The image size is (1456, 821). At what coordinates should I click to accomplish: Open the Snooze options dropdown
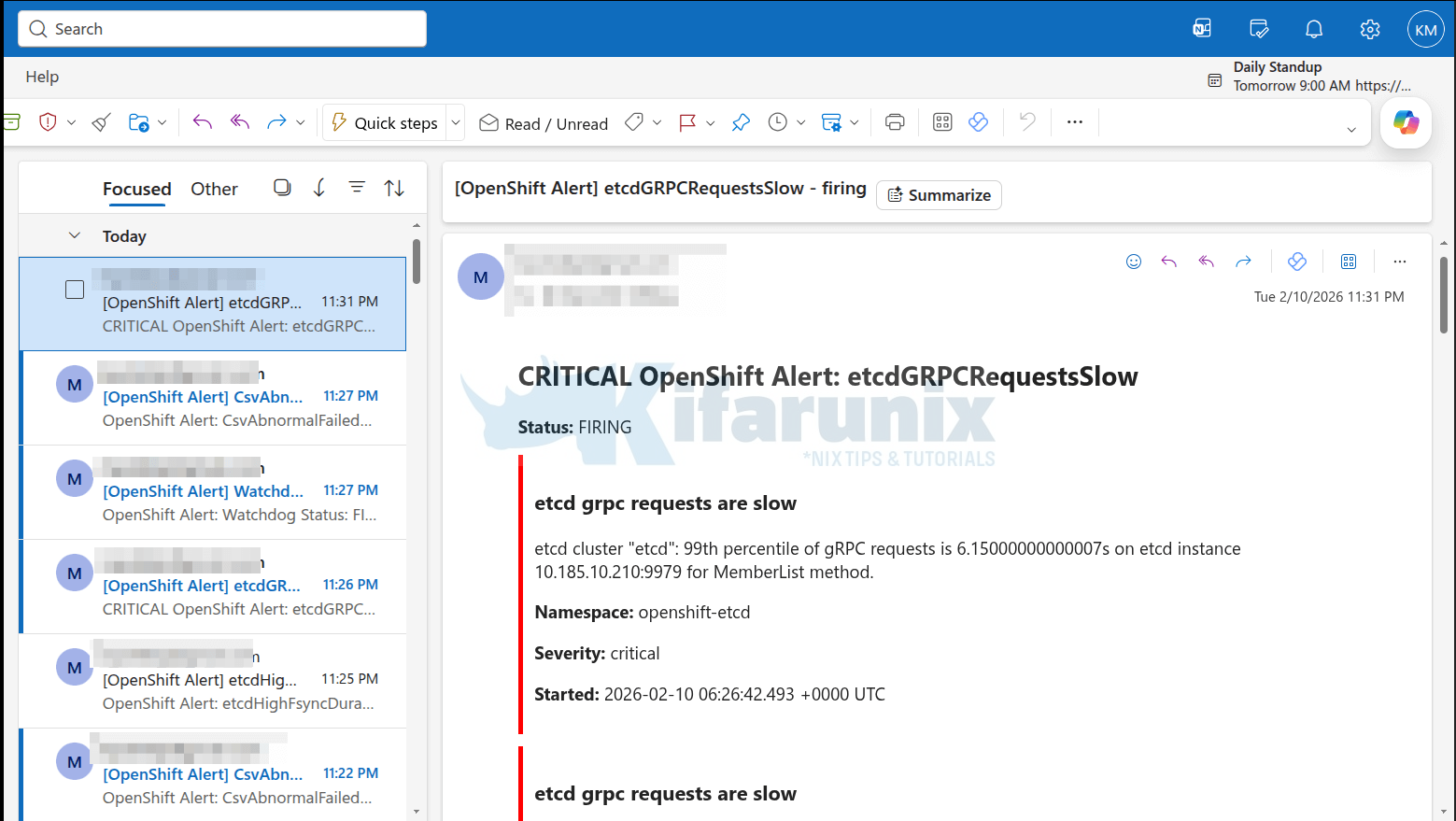(799, 121)
